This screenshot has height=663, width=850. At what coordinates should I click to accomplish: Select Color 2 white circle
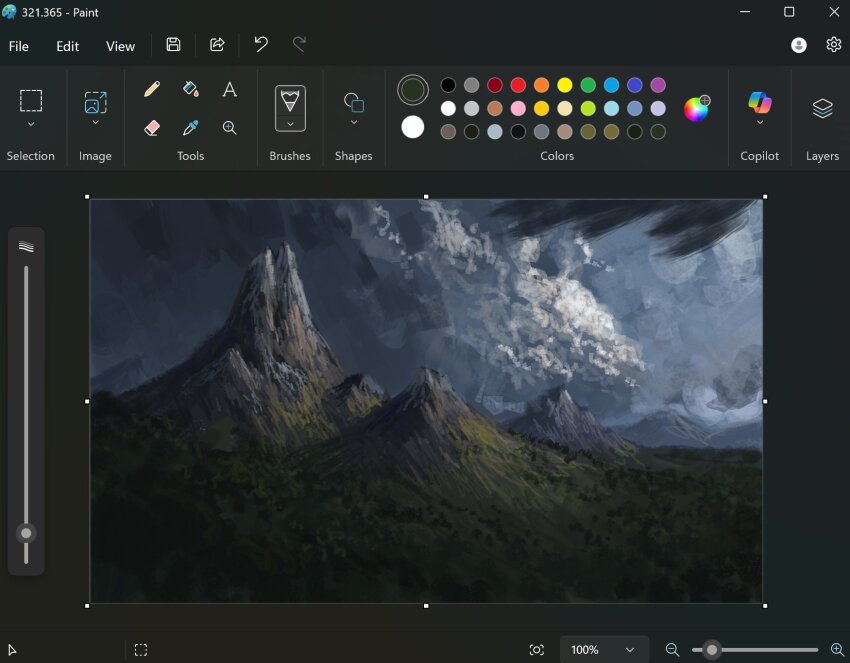click(x=413, y=128)
